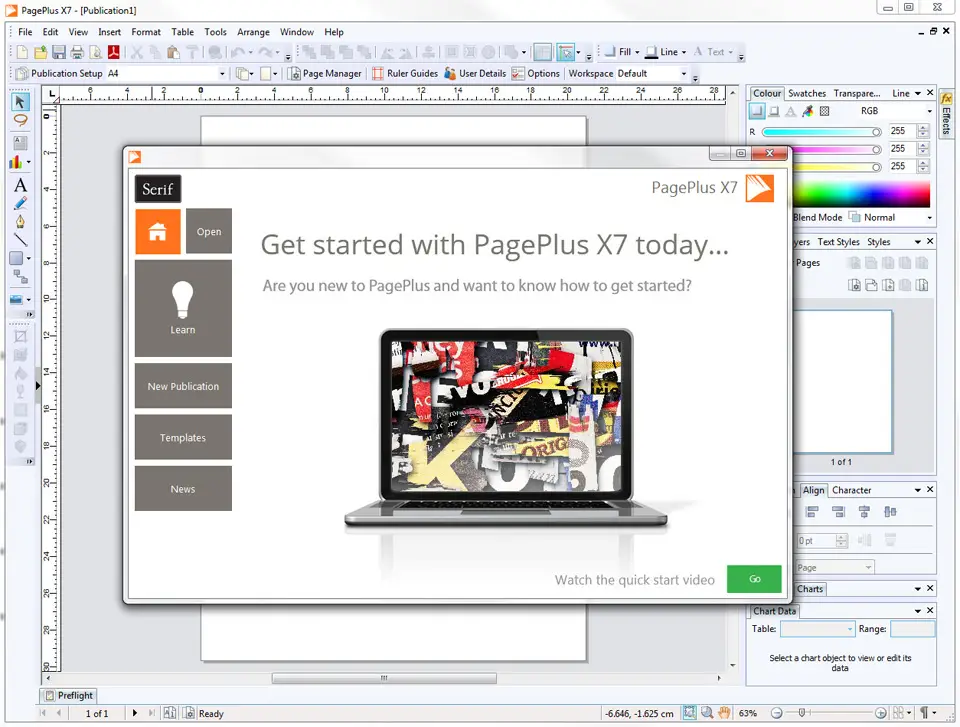Switch to the Character tab
This screenshot has width=960, height=727.
click(x=851, y=490)
